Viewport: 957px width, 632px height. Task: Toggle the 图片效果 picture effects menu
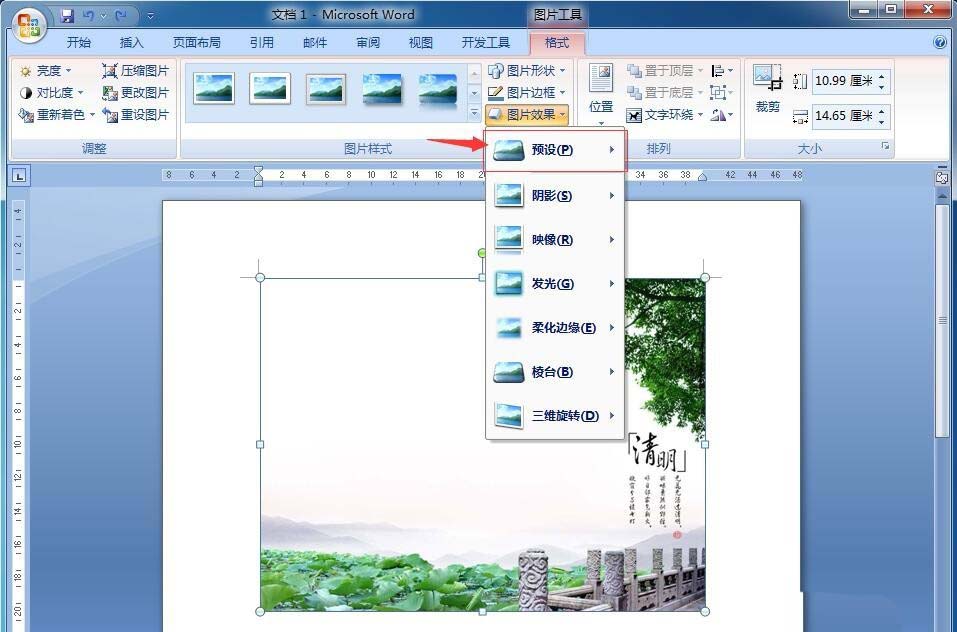[x=527, y=115]
